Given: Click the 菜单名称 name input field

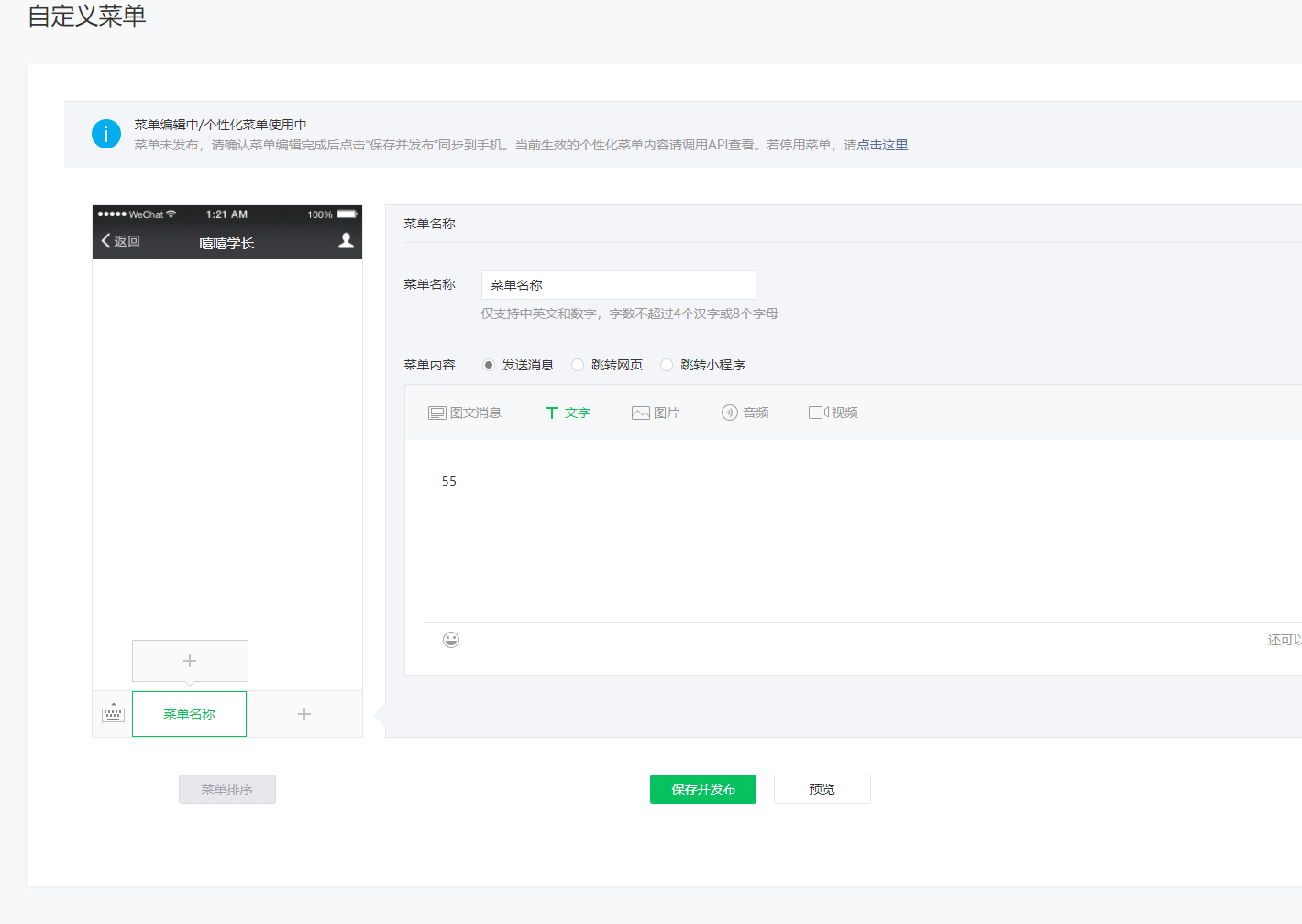Looking at the screenshot, I should (619, 285).
